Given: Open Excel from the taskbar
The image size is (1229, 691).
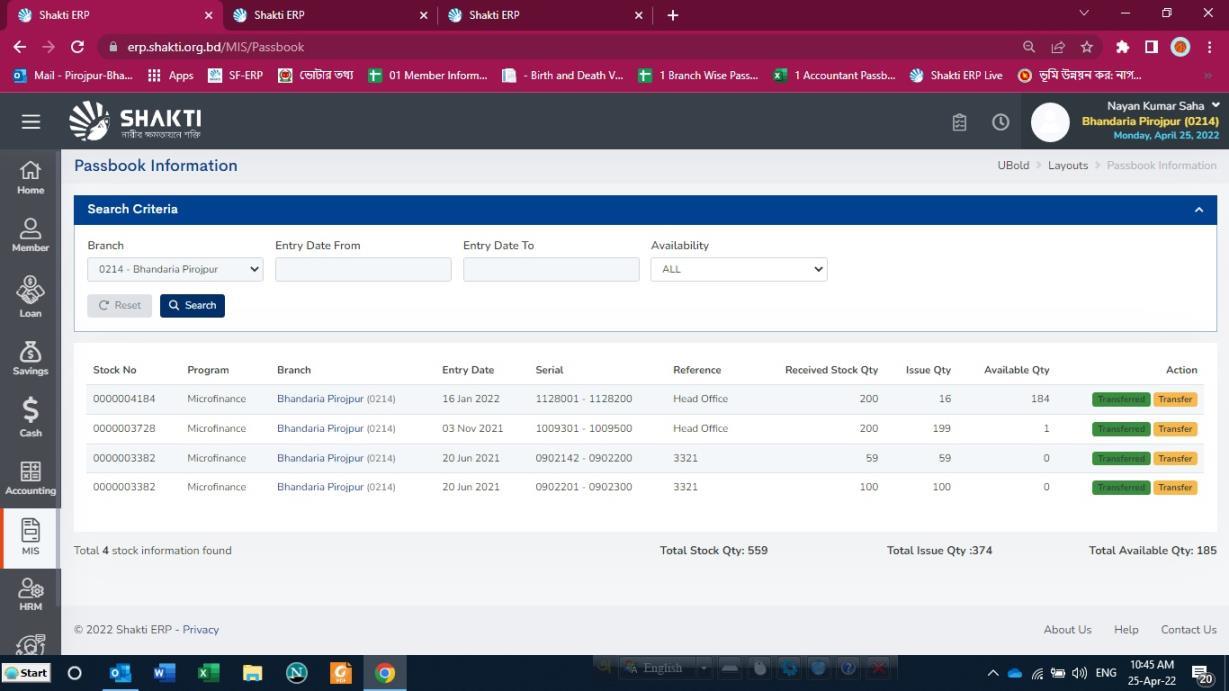Looking at the screenshot, I should pyautogui.click(x=208, y=673).
